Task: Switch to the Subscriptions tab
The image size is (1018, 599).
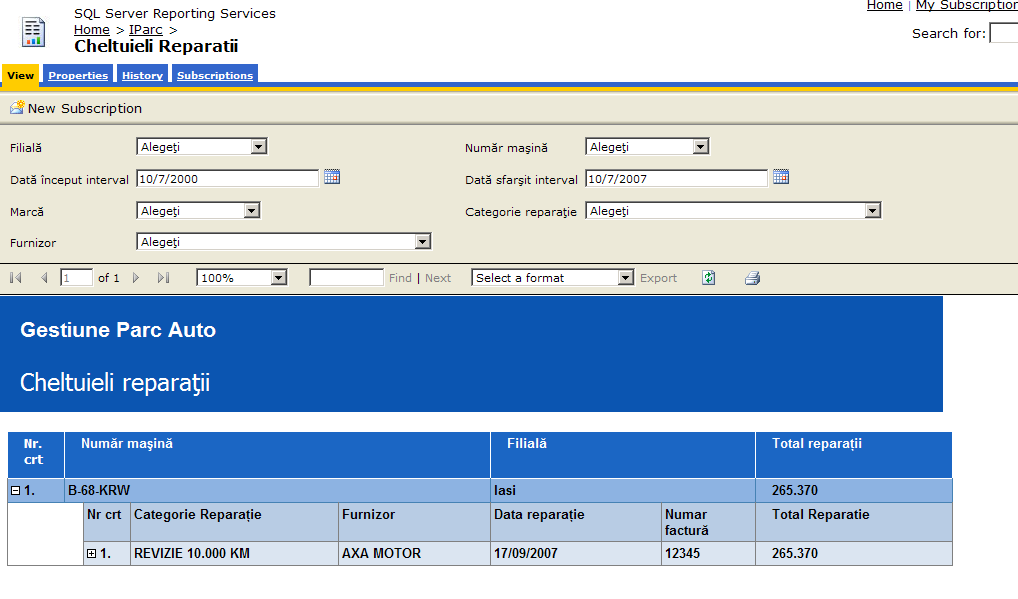Action: pos(215,75)
